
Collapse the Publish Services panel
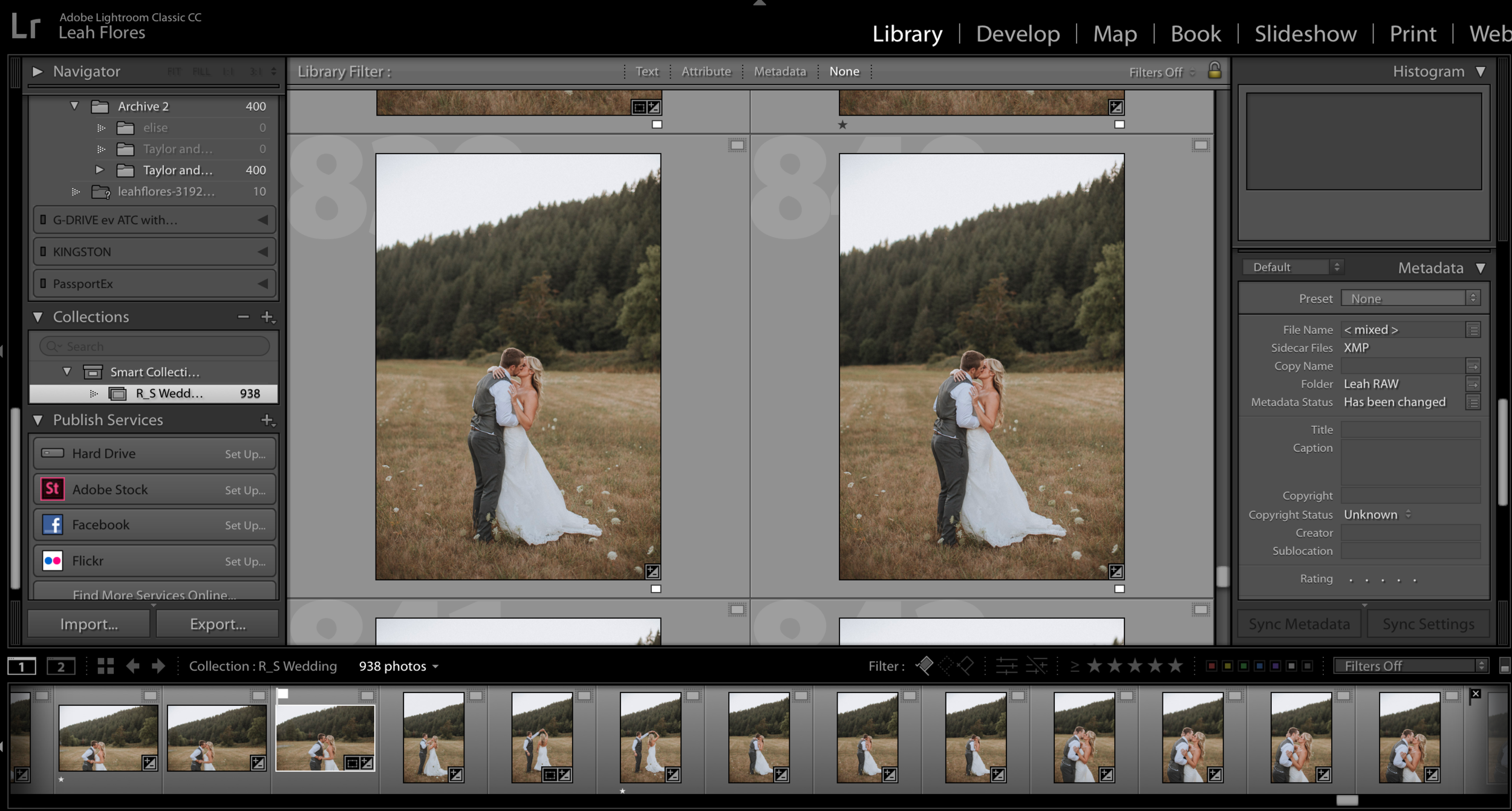(x=37, y=420)
